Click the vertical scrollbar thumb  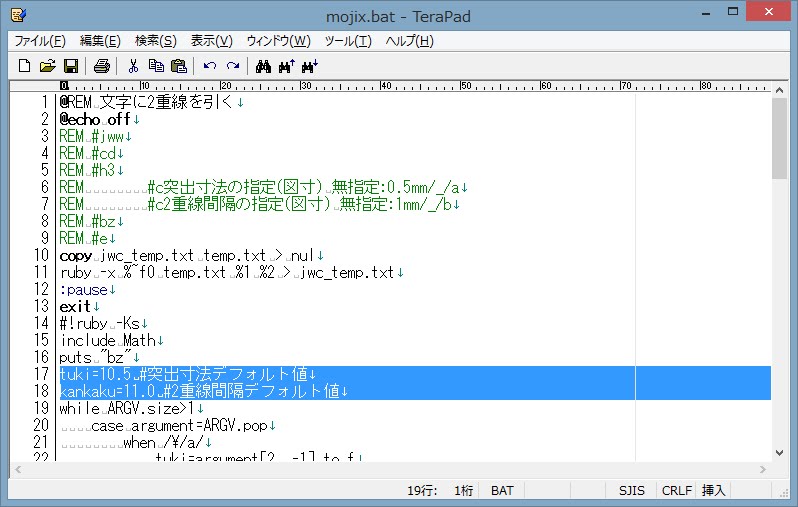point(779,138)
